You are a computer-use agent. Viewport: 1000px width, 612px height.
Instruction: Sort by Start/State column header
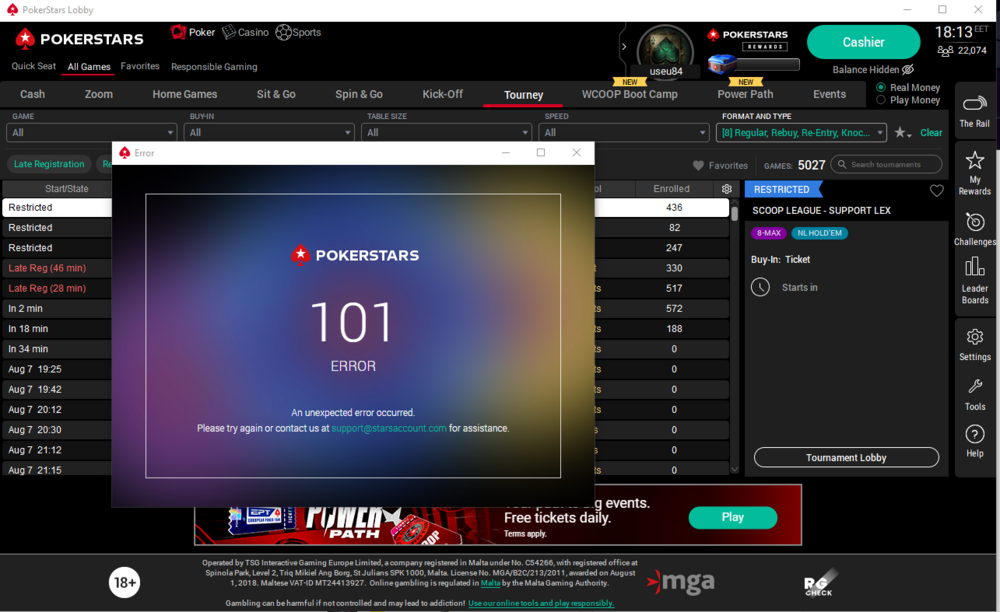point(66,189)
